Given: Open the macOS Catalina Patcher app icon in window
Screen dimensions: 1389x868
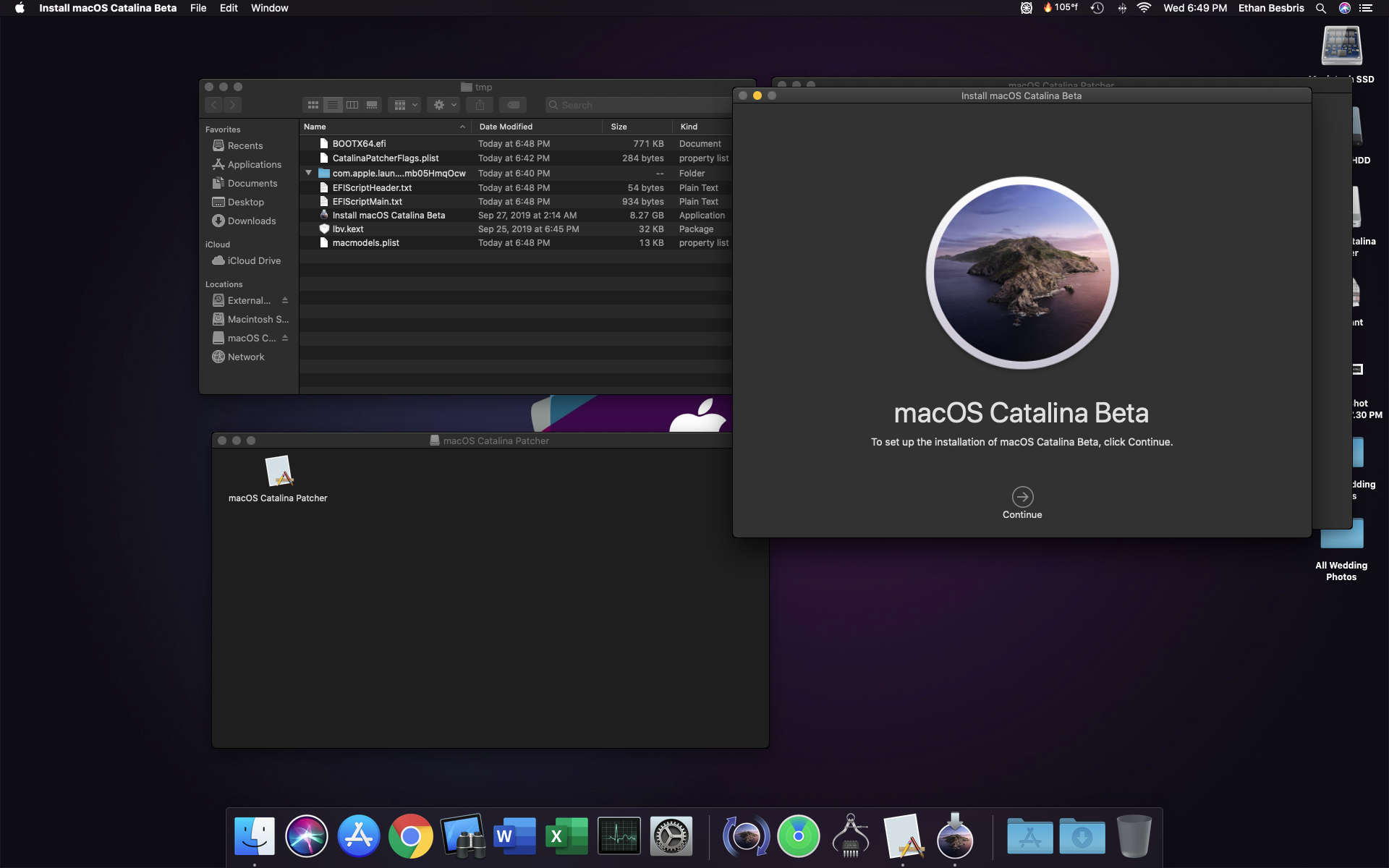Looking at the screenshot, I should click(279, 472).
